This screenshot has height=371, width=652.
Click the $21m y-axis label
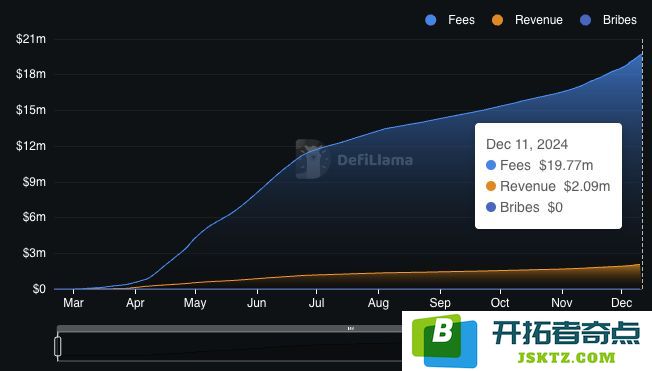pos(31,39)
